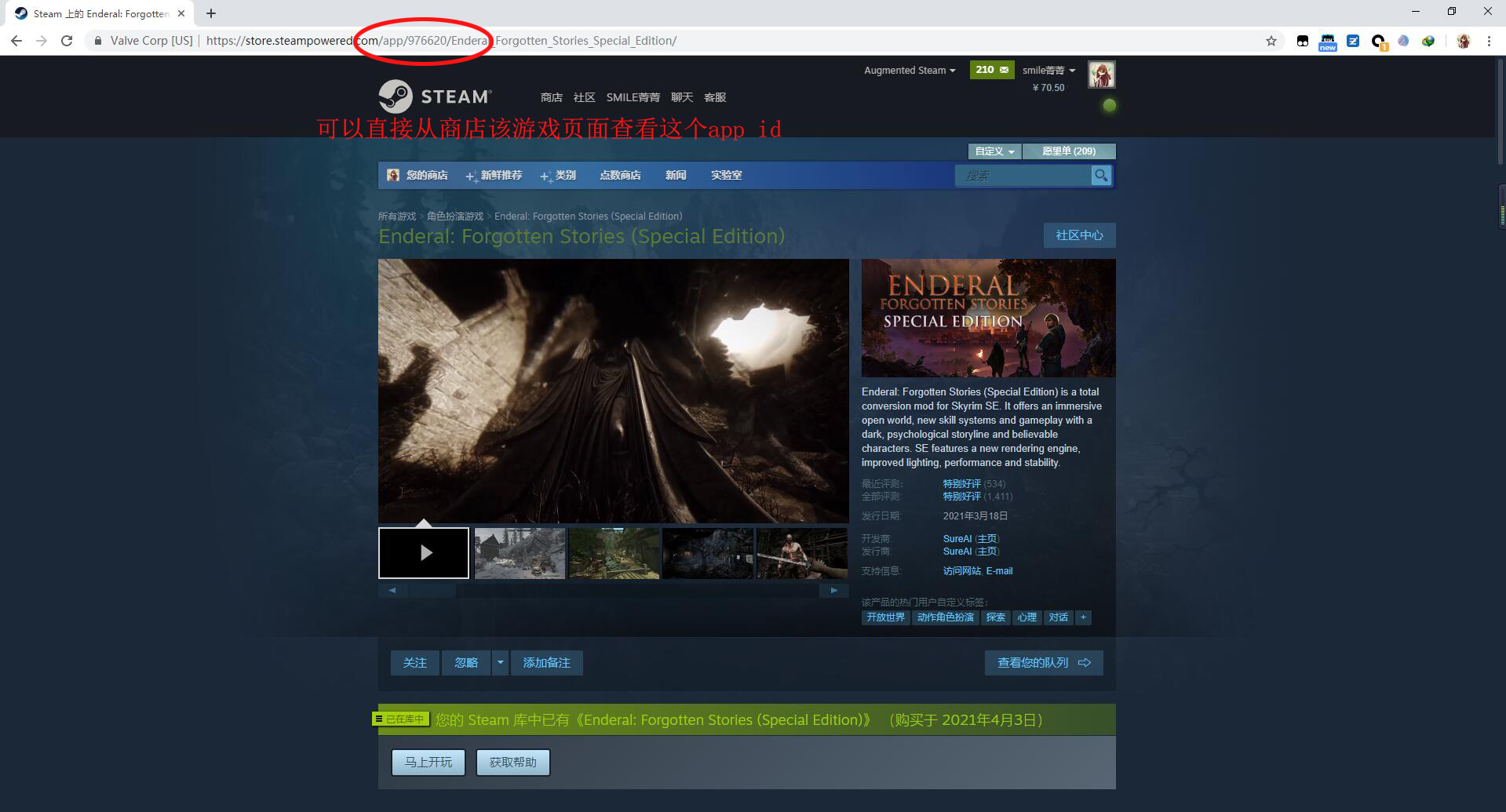Go to the 新闻 tab
Screen dimensions: 1506x812
pyautogui.click(x=676, y=175)
